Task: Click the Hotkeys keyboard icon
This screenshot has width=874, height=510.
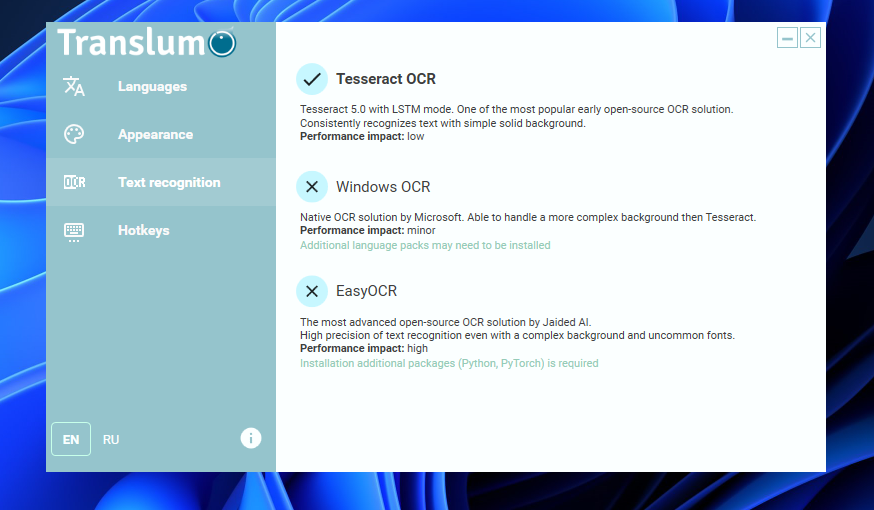Action: coord(74,231)
